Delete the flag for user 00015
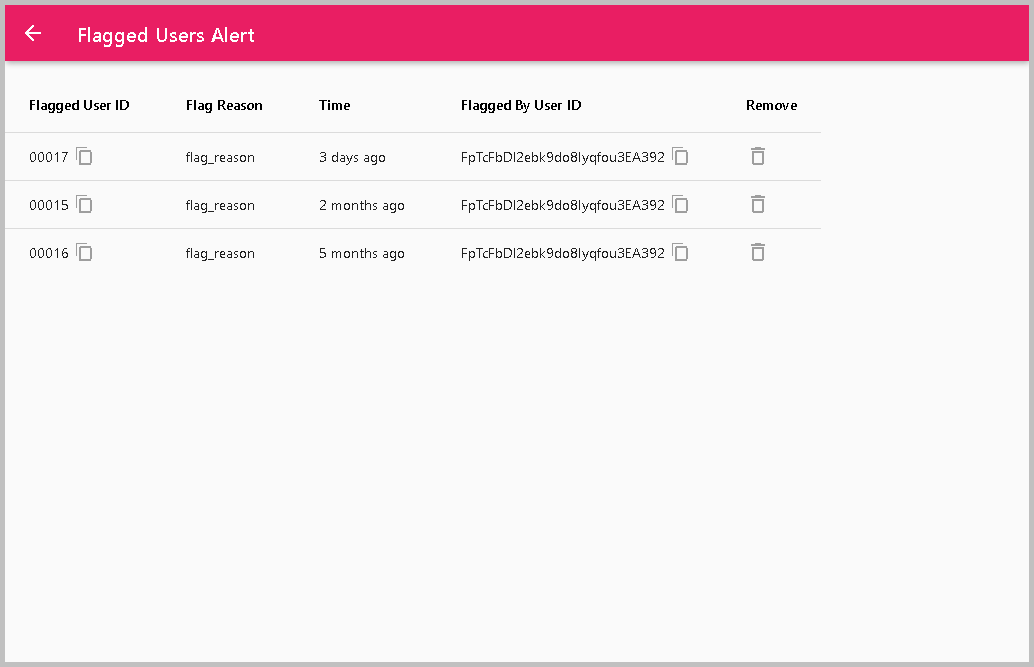The width and height of the screenshot is (1034, 667). pos(758,205)
